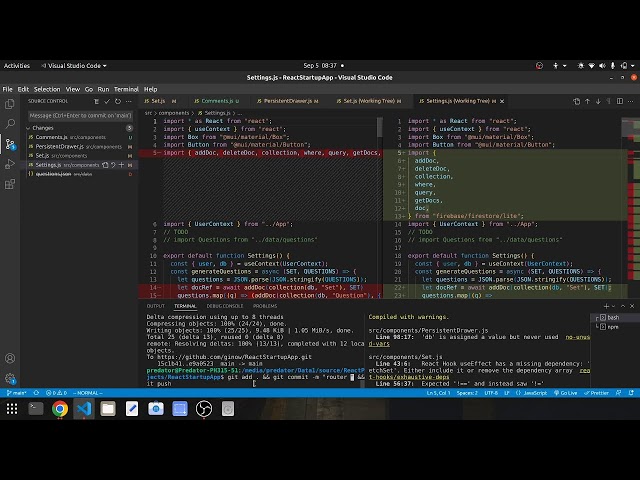This screenshot has height=480, width=640.
Task: Switch to the DEBUG CONSOLE panel tab
Action: [x=224, y=306]
